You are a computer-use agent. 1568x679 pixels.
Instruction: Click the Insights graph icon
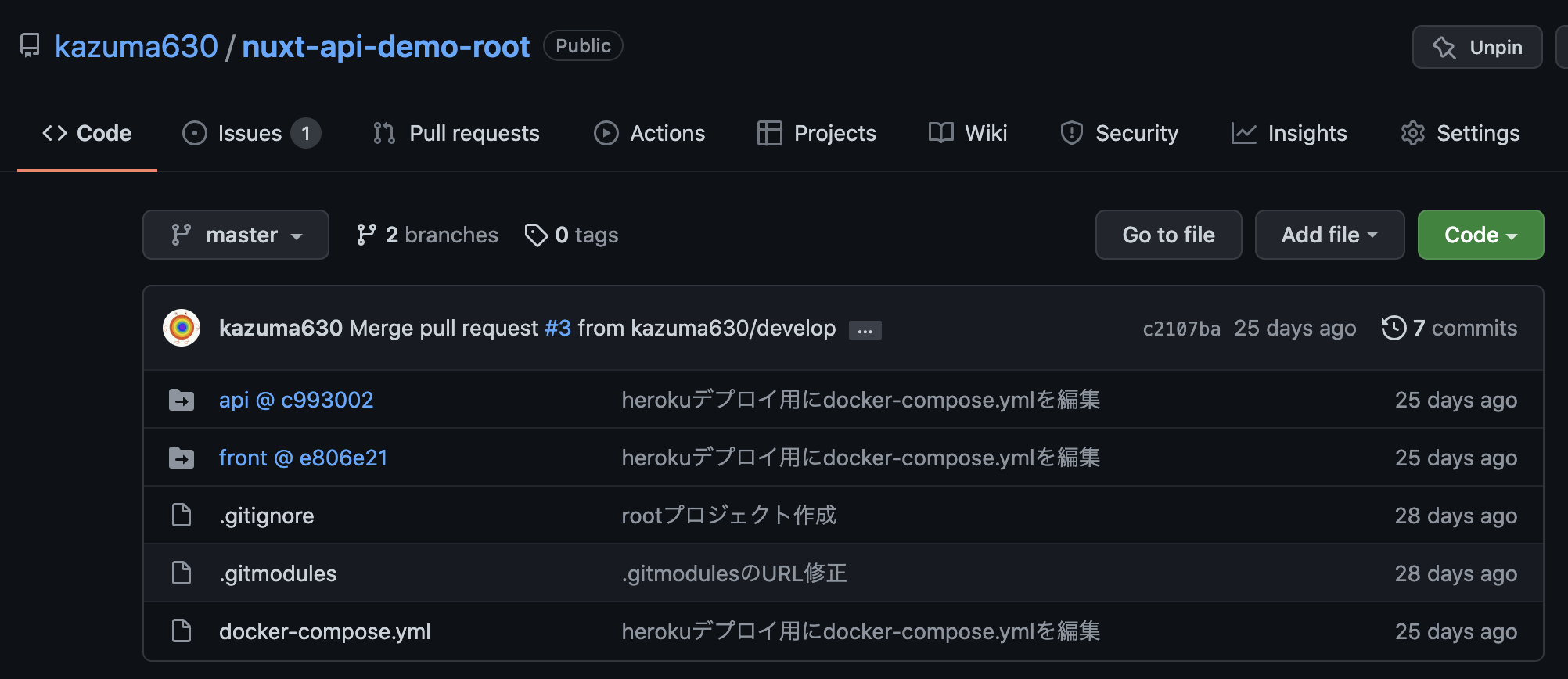click(x=1243, y=133)
